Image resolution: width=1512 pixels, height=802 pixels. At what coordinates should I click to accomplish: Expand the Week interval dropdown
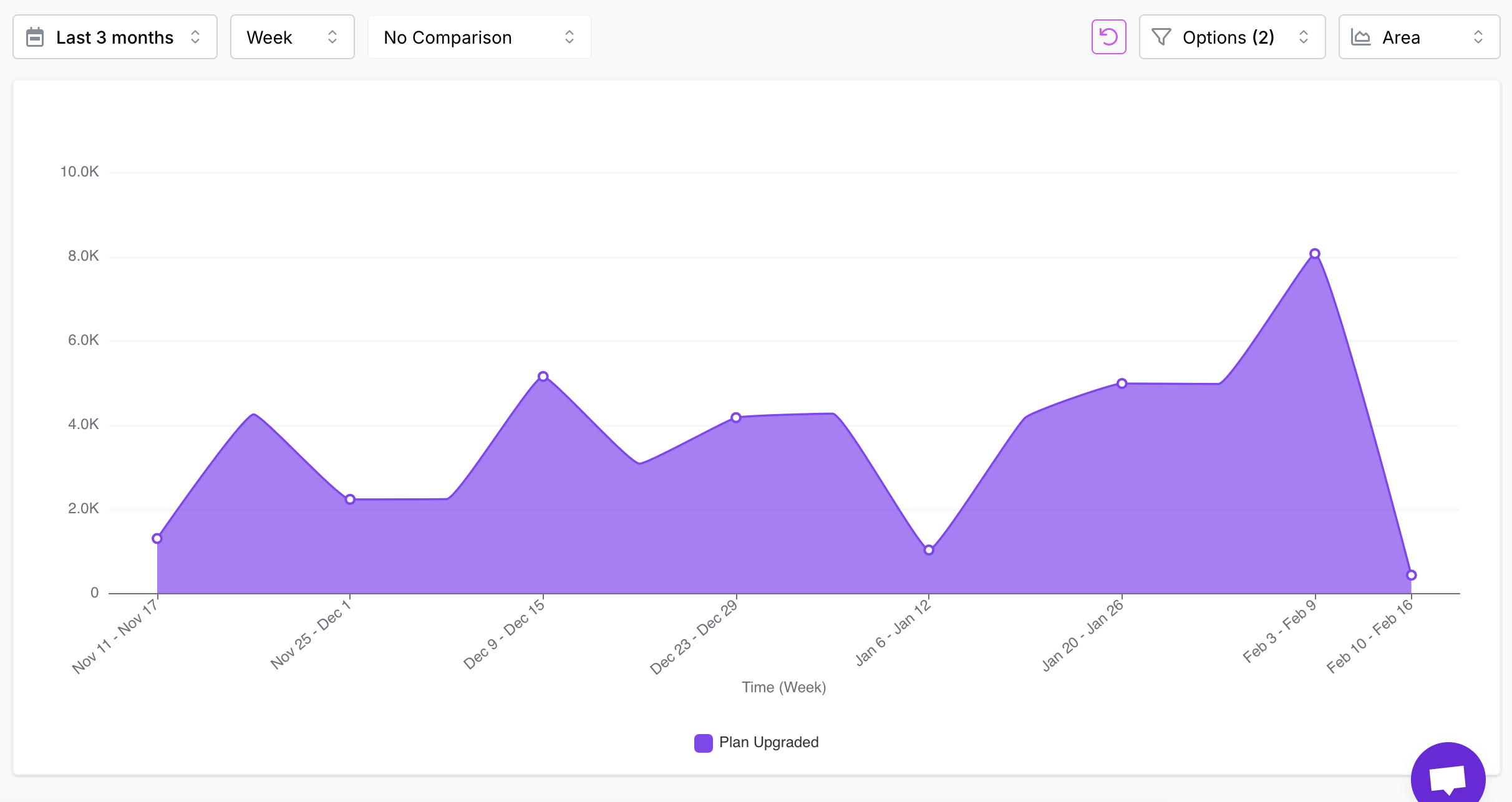click(292, 37)
